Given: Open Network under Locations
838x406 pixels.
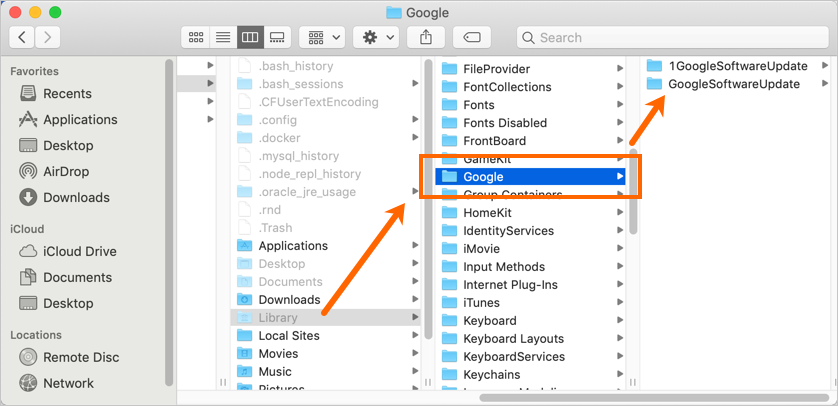Looking at the screenshot, I should (x=68, y=383).
